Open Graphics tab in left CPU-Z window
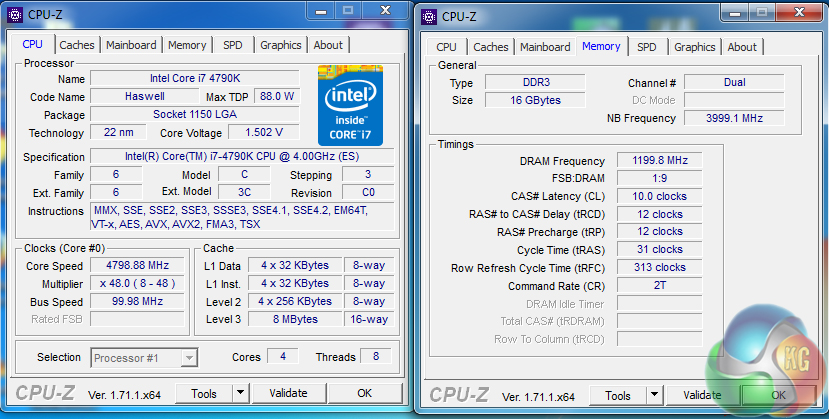Image resolution: width=829 pixels, height=419 pixels. [281, 45]
